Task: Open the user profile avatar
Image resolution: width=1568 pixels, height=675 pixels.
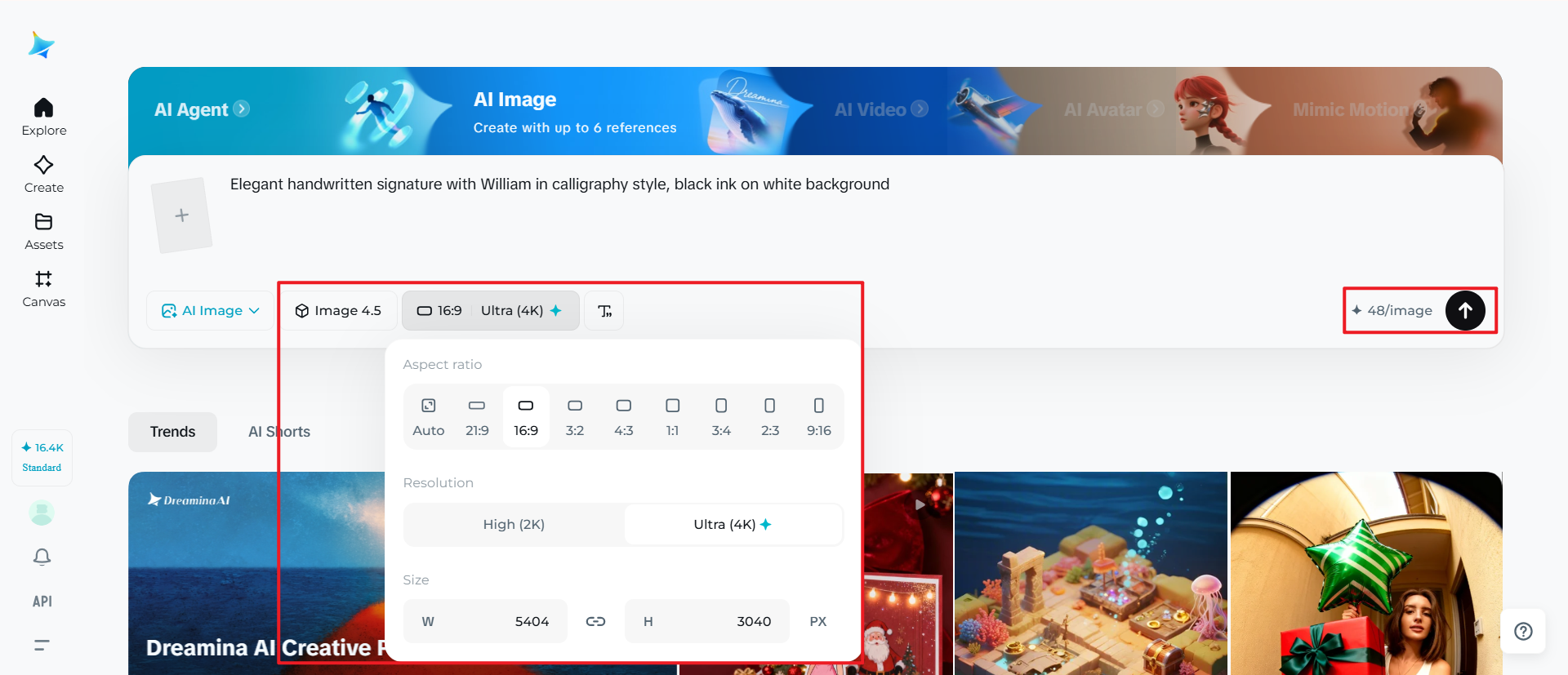Action: point(42,513)
